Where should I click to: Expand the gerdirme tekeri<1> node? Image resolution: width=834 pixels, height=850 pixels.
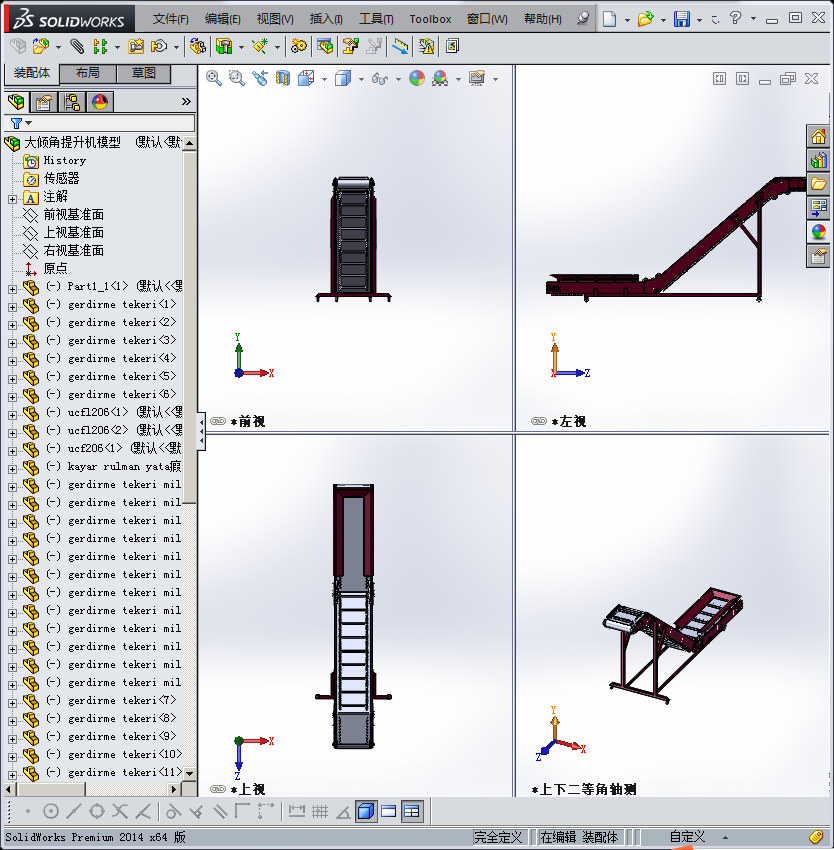coord(12,307)
